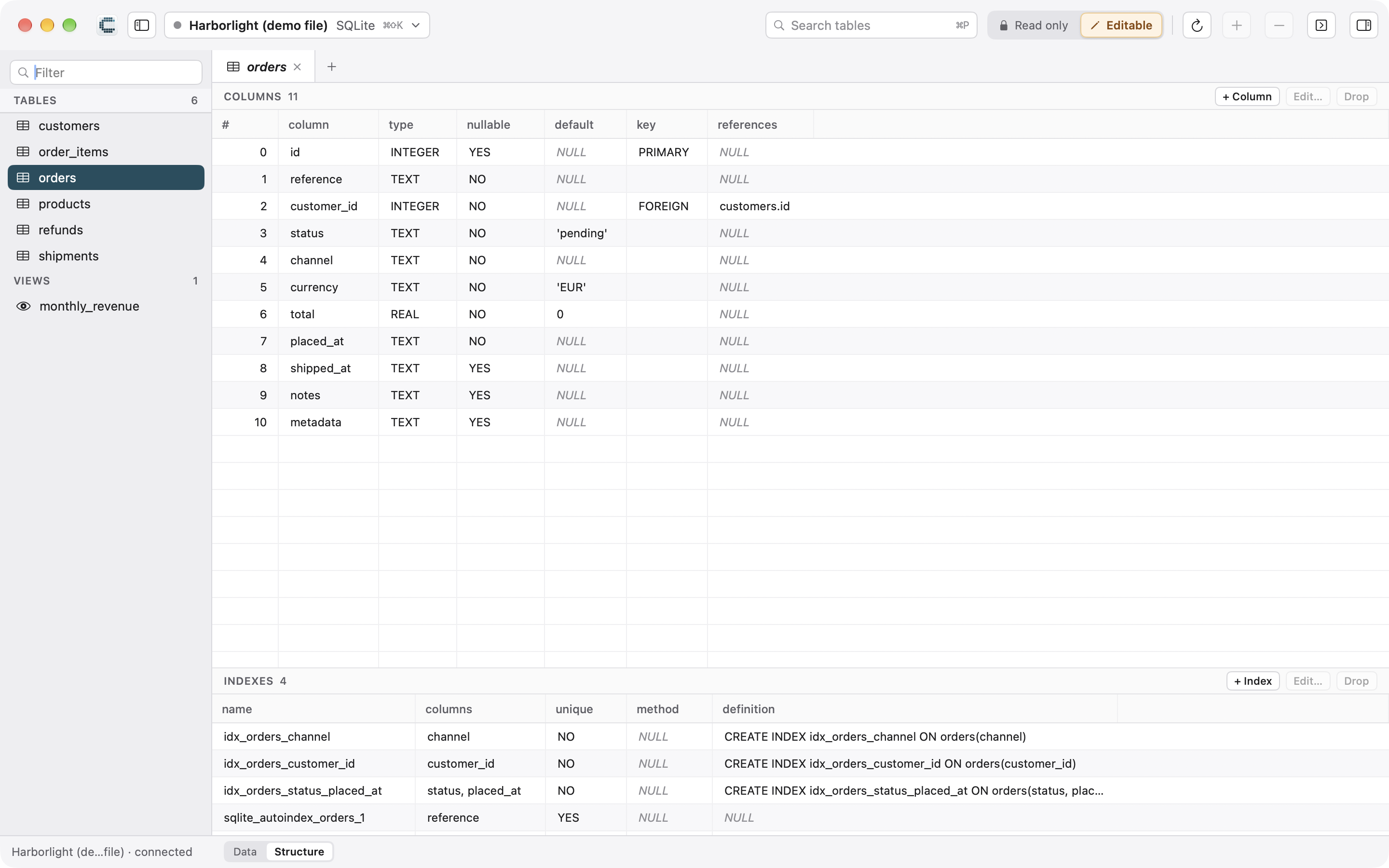1389x868 pixels.
Task: Select the 'status, placed_at' columns cell
Action: coord(480,790)
